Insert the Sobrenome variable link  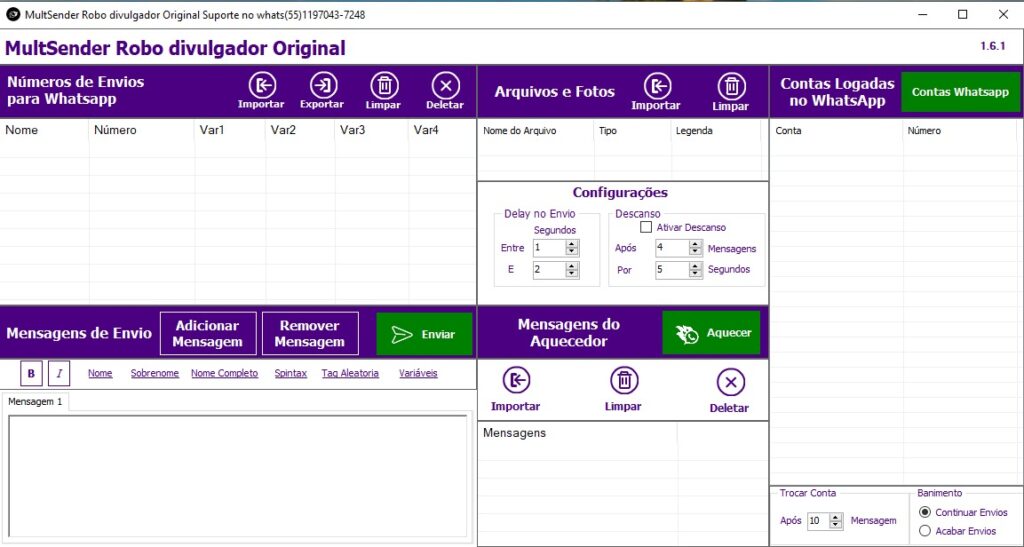click(x=155, y=373)
